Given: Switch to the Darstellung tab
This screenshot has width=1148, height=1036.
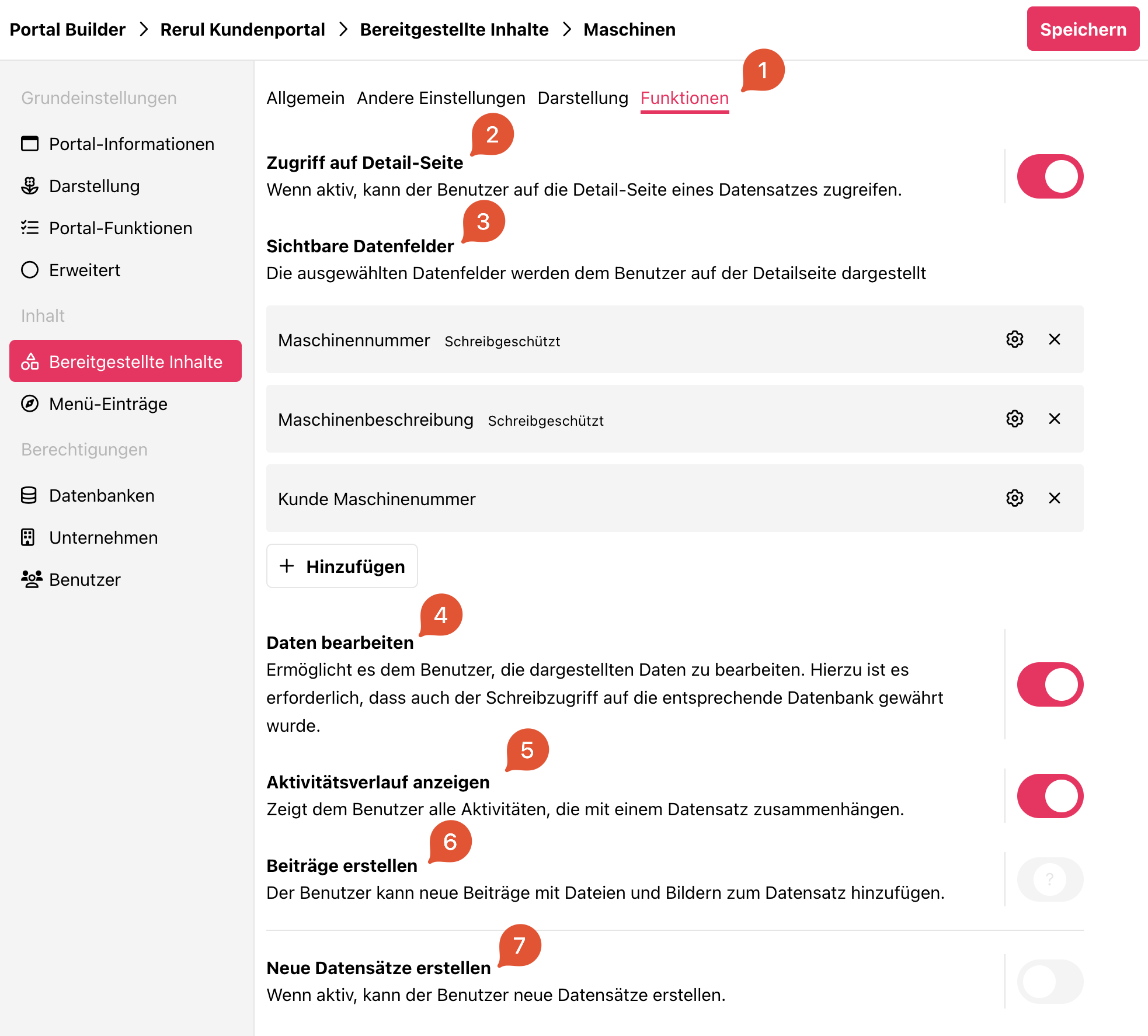Looking at the screenshot, I should point(583,98).
